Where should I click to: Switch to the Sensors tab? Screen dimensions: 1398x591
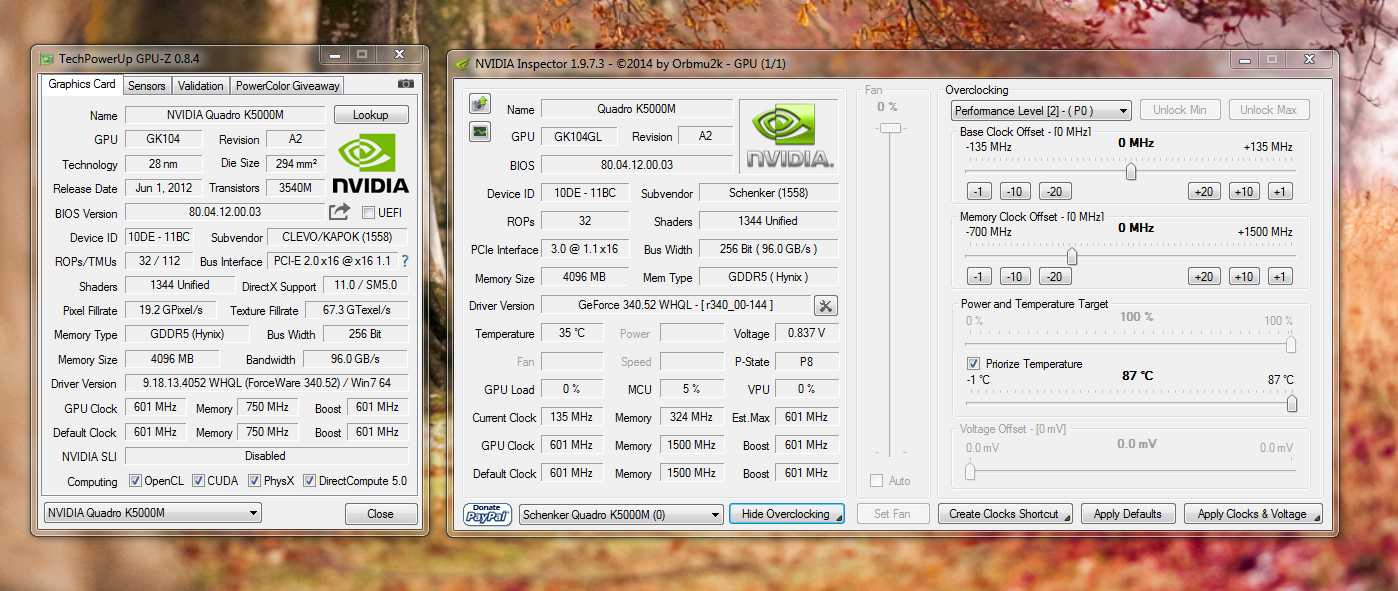pyautogui.click(x=147, y=86)
